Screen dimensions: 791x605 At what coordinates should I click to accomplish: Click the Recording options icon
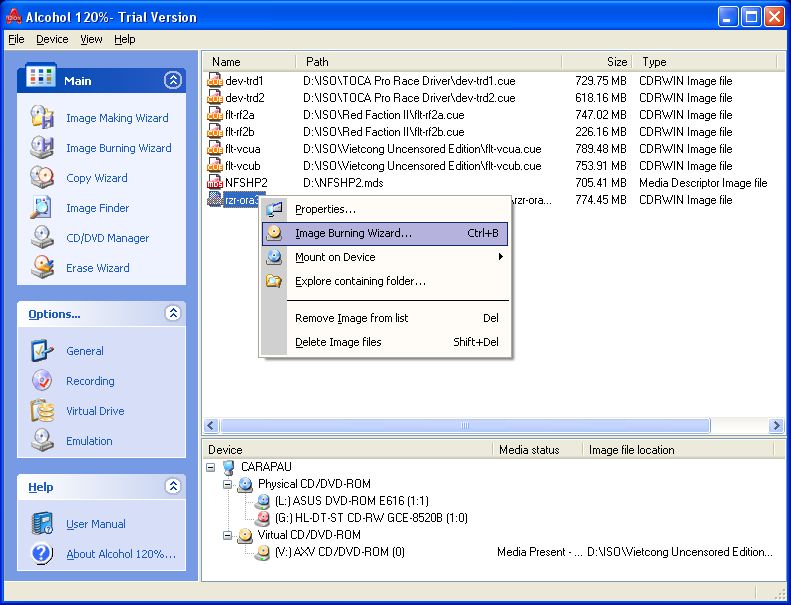[42, 380]
